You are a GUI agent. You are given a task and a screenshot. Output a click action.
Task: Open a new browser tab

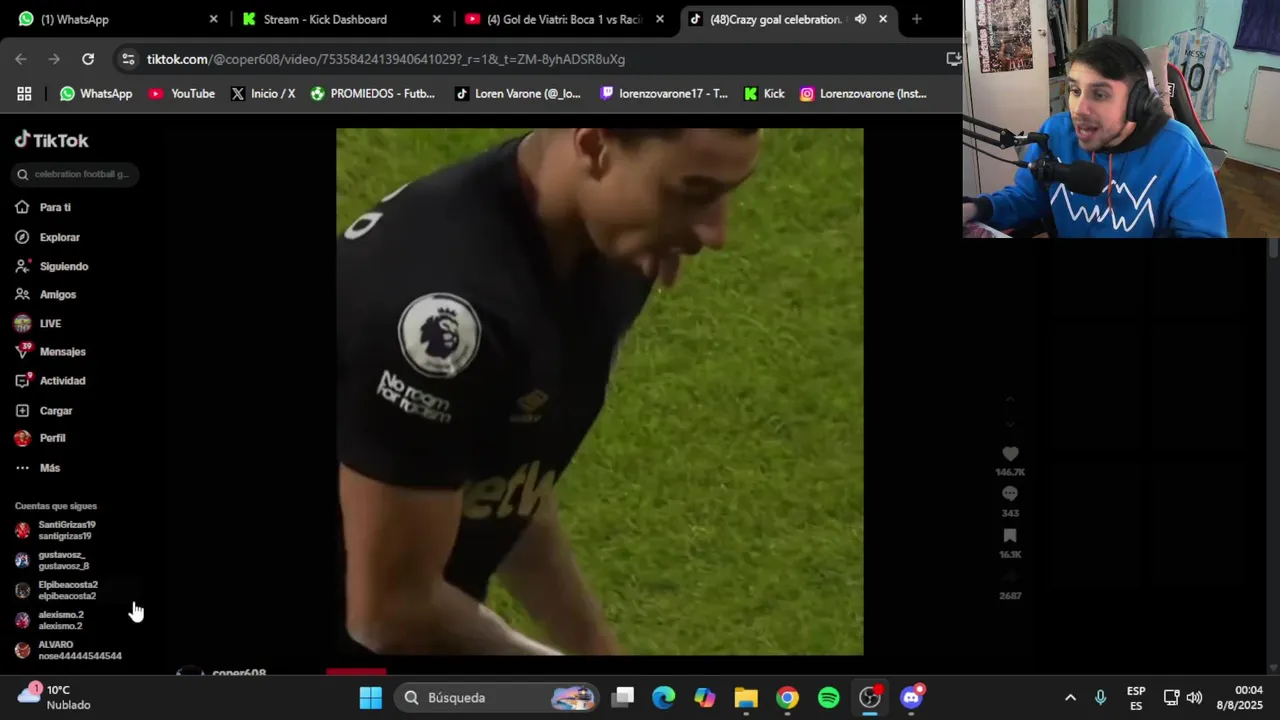[x=916, y=19]
